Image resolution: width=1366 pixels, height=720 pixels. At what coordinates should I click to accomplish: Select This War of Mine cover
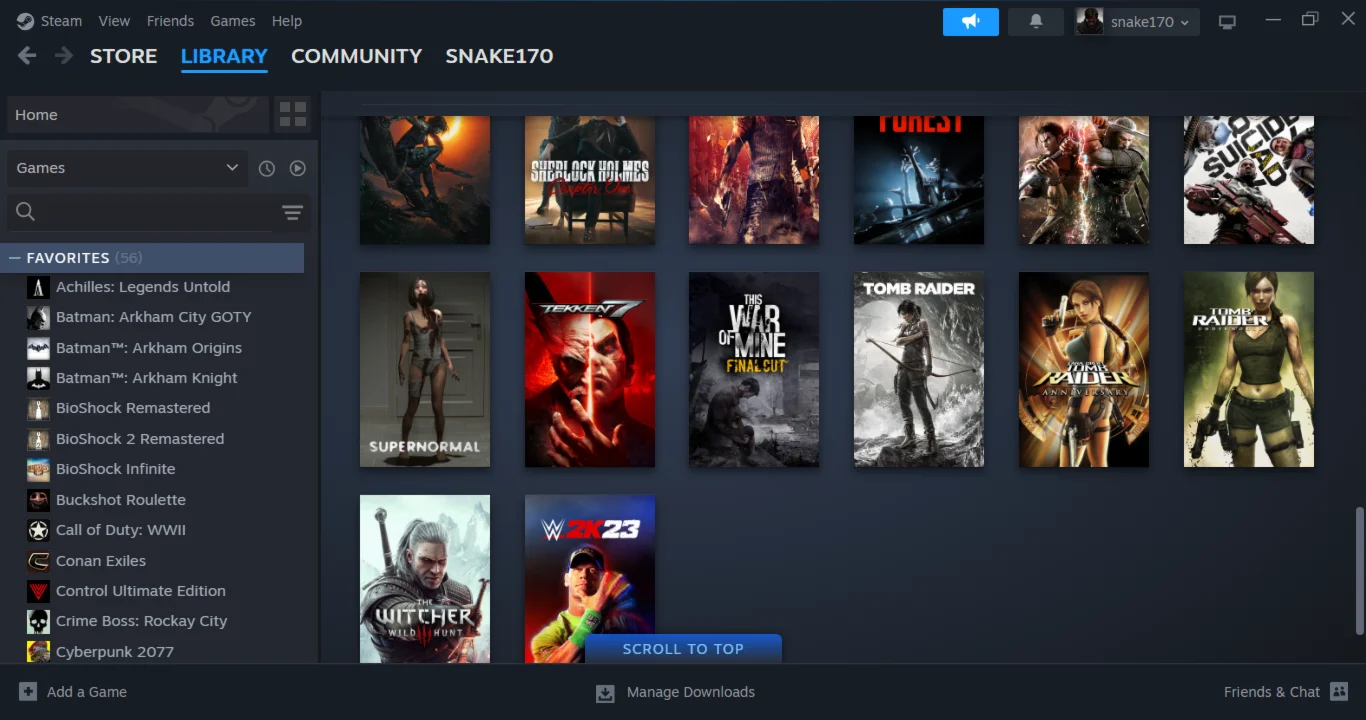point(754,370)
